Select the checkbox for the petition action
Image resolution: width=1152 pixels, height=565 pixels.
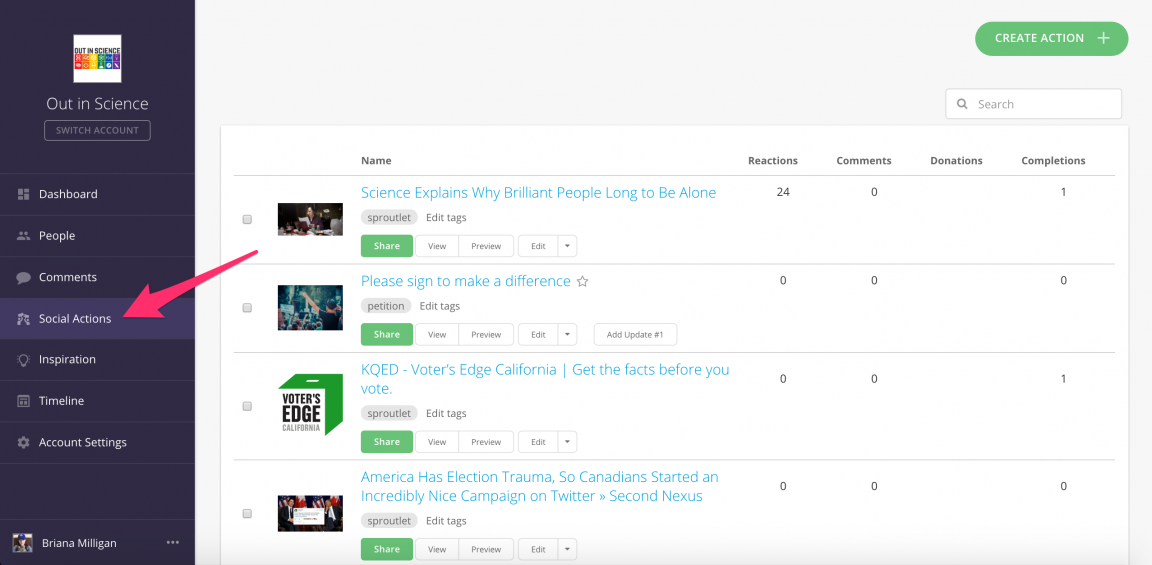tap(247, 308)
